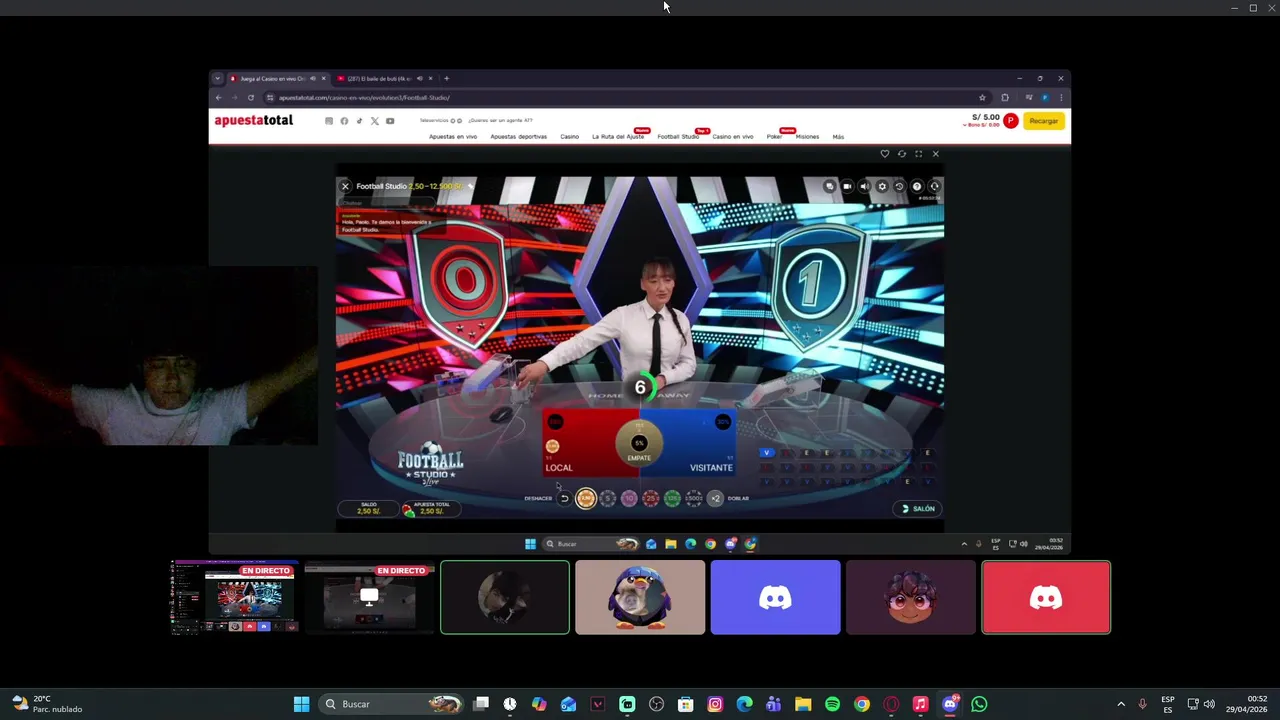This screenshot has width=1280, height=720.
Task: Switch to the El baile de buti tab
Action: [384, 78]
